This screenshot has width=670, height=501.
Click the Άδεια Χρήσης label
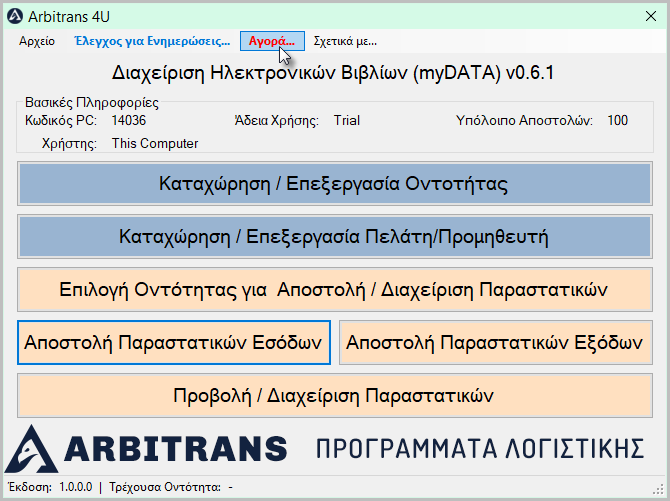[276, 121]
